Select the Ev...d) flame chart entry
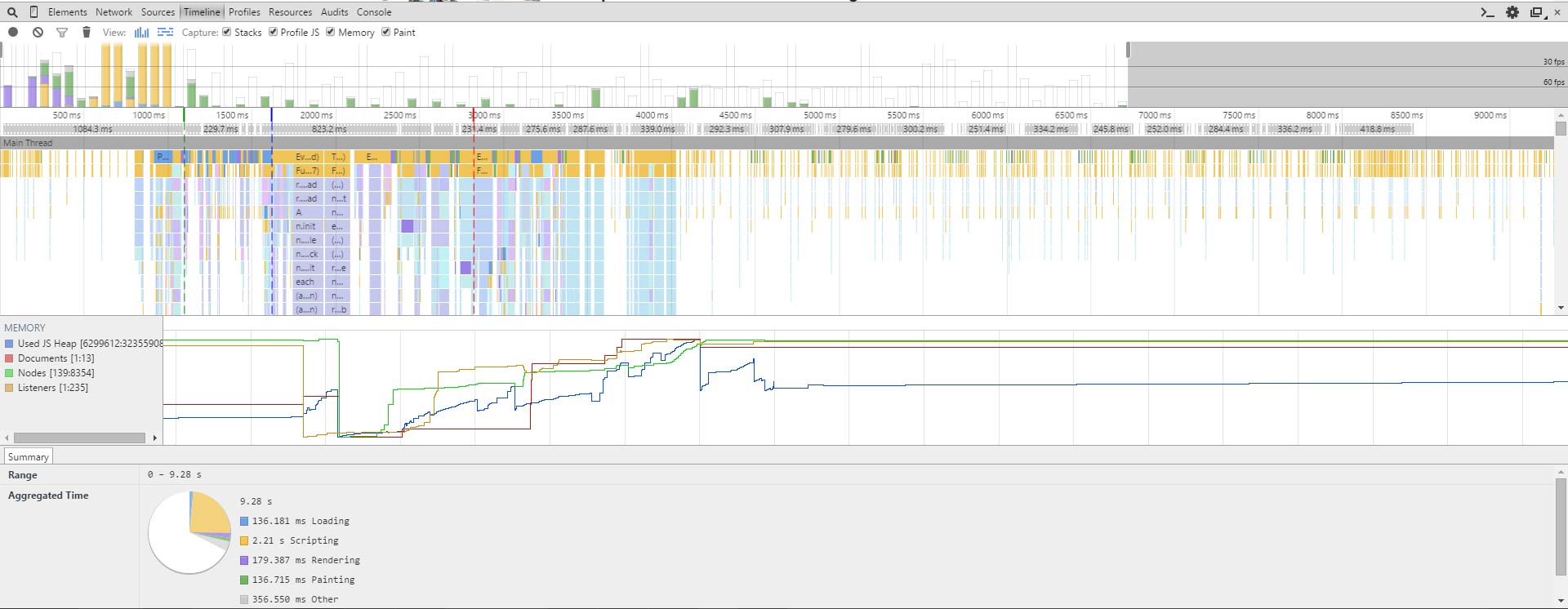Image resolution: width=1568 pixels, height=609 pixels. [307, 157]
